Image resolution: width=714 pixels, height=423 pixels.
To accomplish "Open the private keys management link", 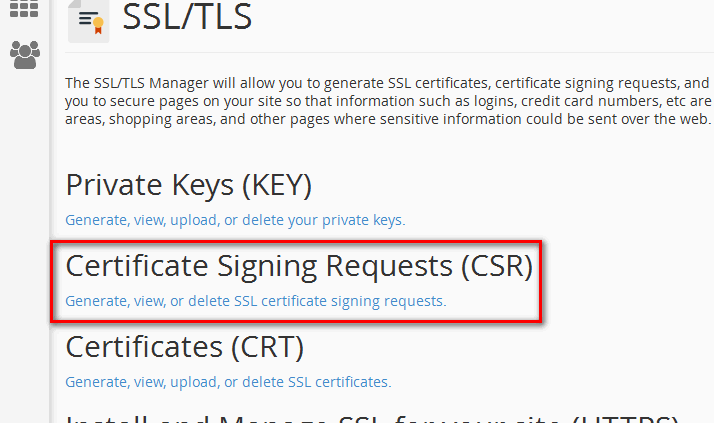I will (x=235, y=220).
